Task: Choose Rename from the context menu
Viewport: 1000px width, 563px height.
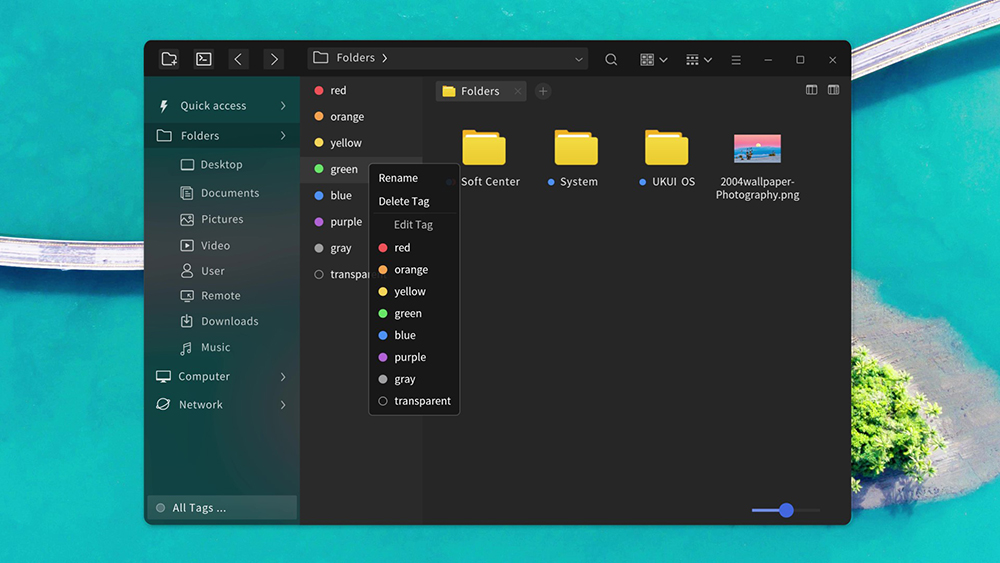Action: coord(398,178)
